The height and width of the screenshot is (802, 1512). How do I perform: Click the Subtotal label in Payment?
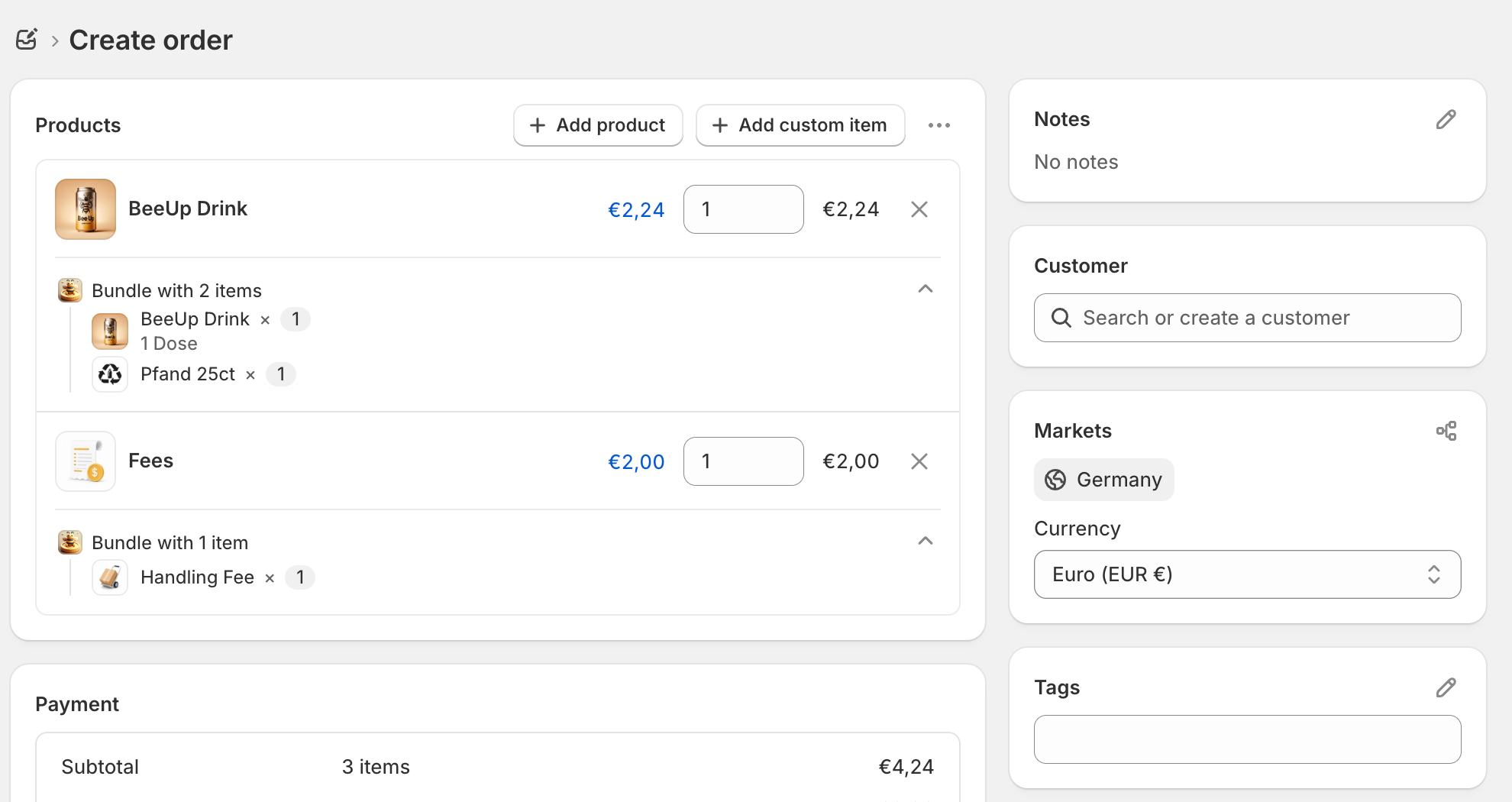point(100,767)
